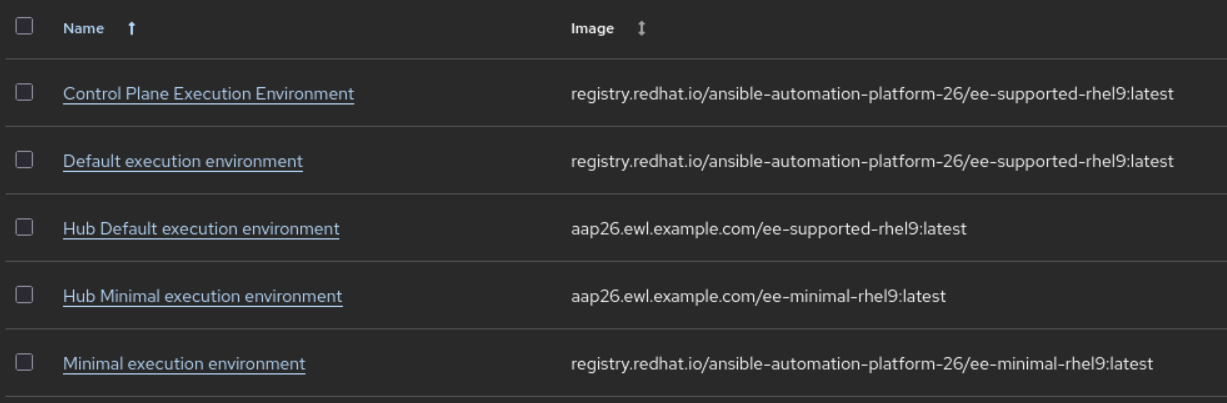
Task: Click the aap26.ewl.example.com/ee-minimal-rhel9:latest image text
Action: pyautogui.click(x=758, y=296)
